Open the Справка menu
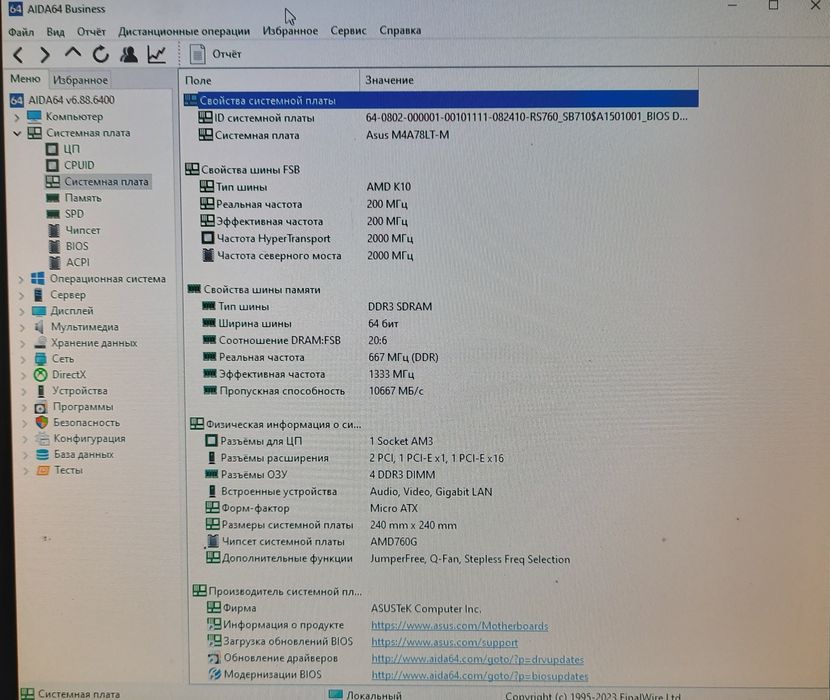This screenshot has width=830, height=700. pyautogui.click(x=400, y=31)
